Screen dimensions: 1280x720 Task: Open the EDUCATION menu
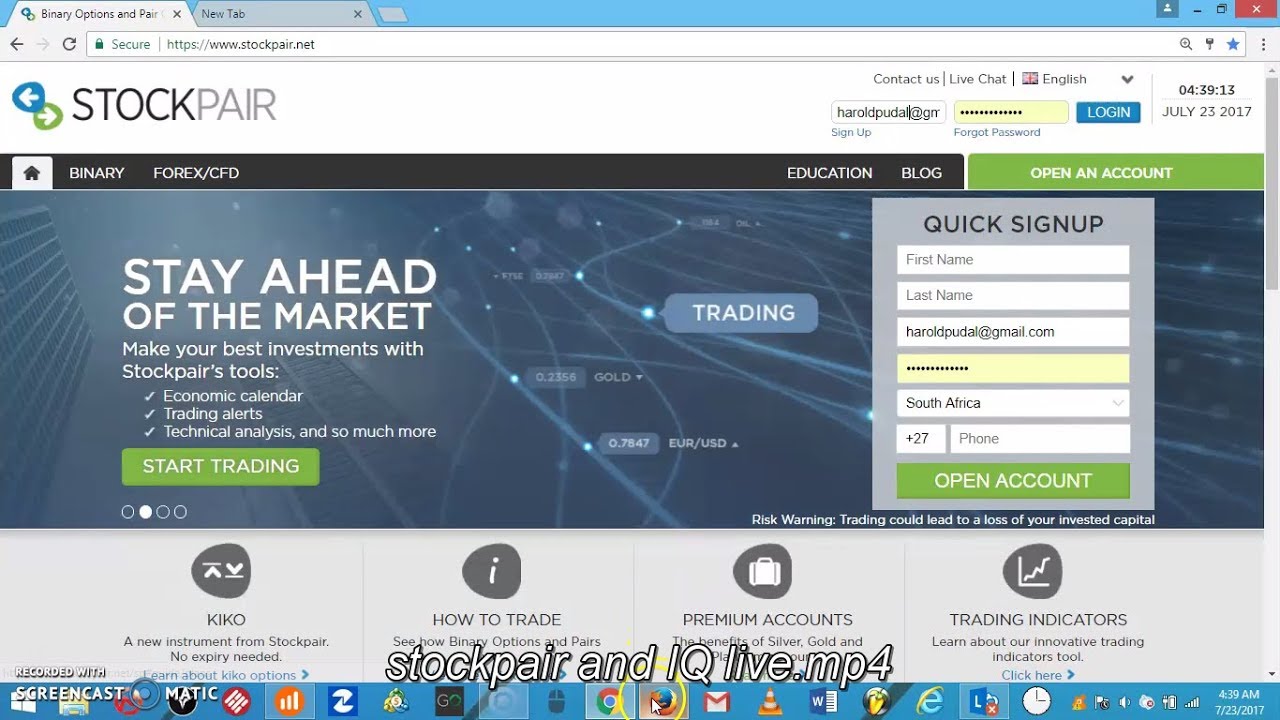[830, 173]
